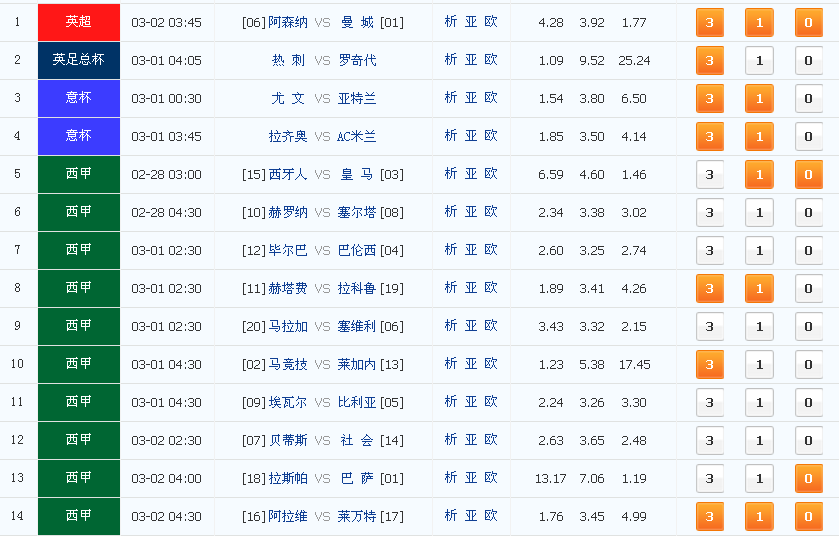Open 析 analysis for 尤文 vs 亚特兰大
Viewport: 839px width, 538px height.
(x=451, y=98)
